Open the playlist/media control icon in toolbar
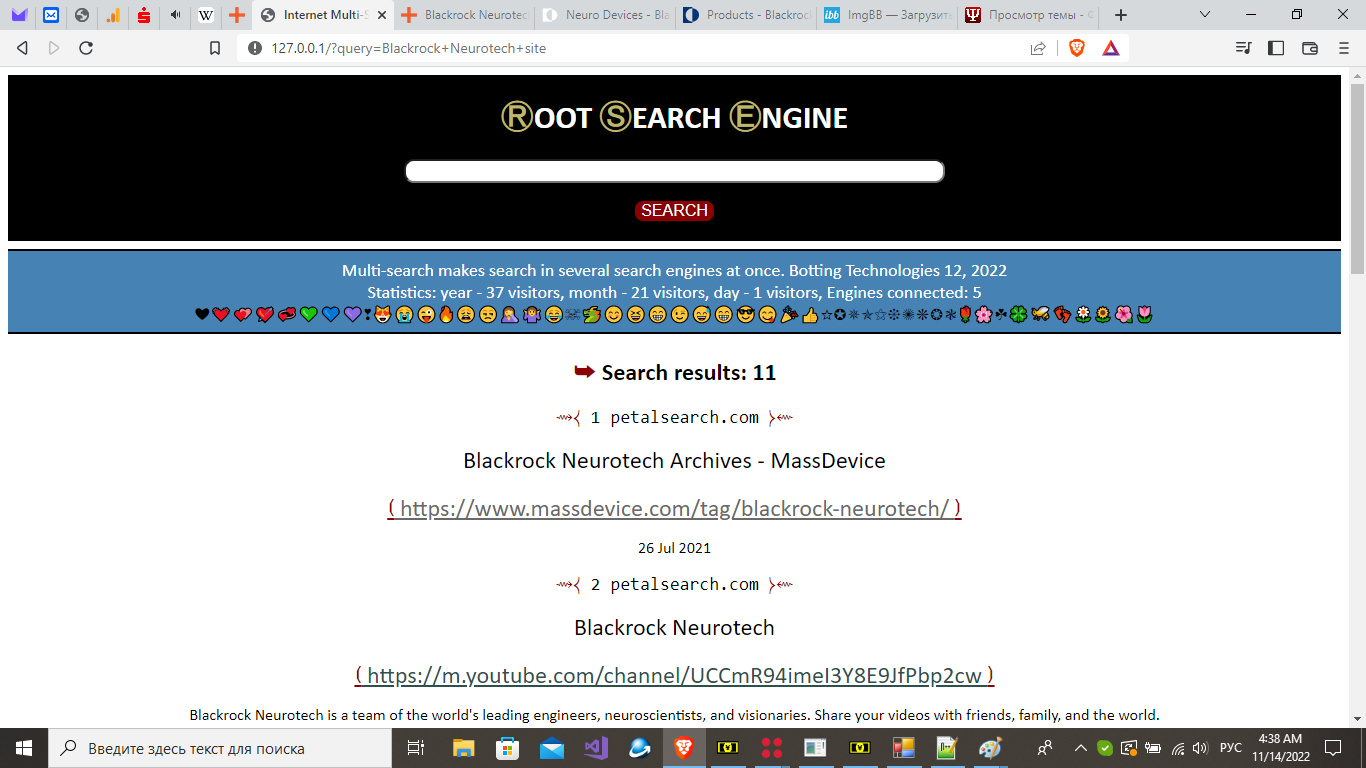Viewport: 1366px width, 768px height. click(x=1243, y=48)
